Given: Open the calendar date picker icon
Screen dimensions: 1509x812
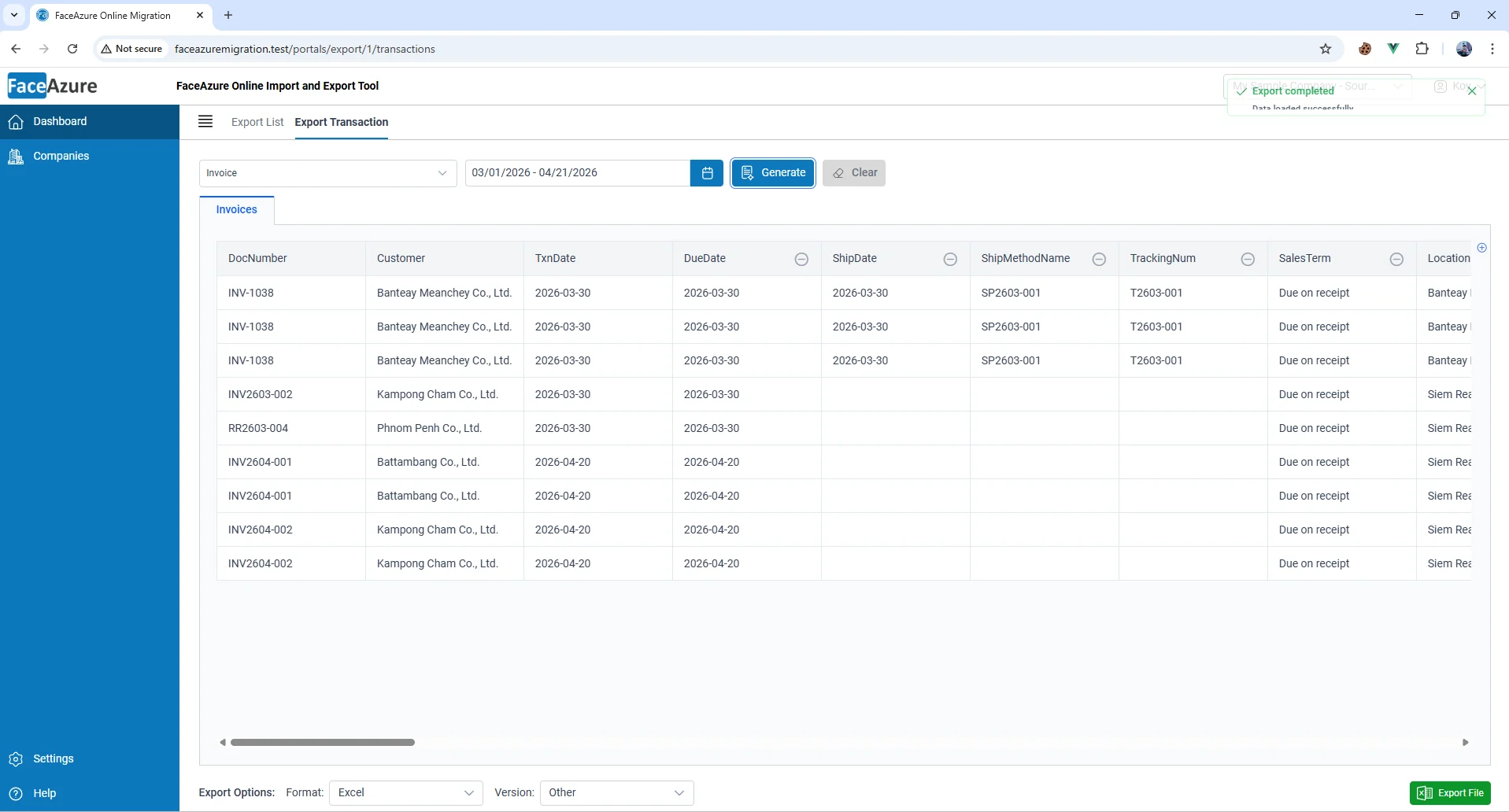Looking at the screenshot, I should click(707, 173).
